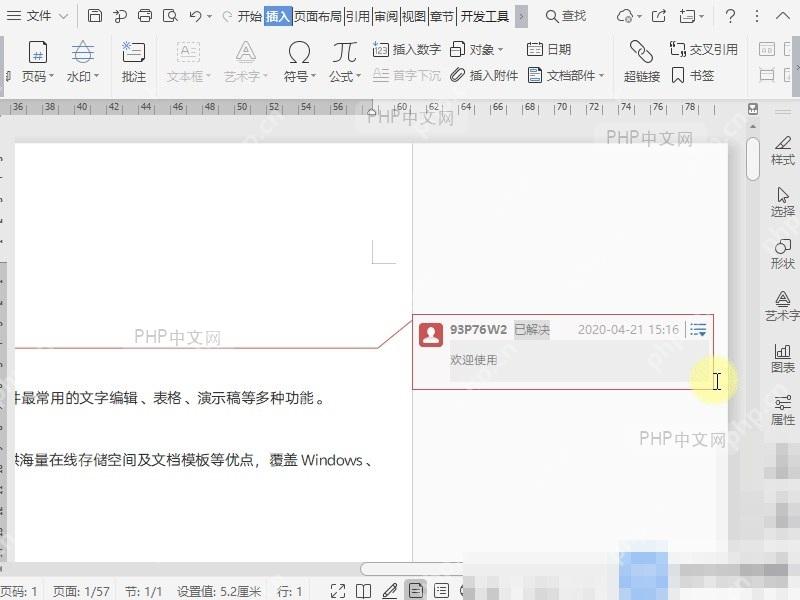This screenshot has height=600, width=800.
Task: Click the 书签 bookmark icon
Action: (x=692, y=76)
